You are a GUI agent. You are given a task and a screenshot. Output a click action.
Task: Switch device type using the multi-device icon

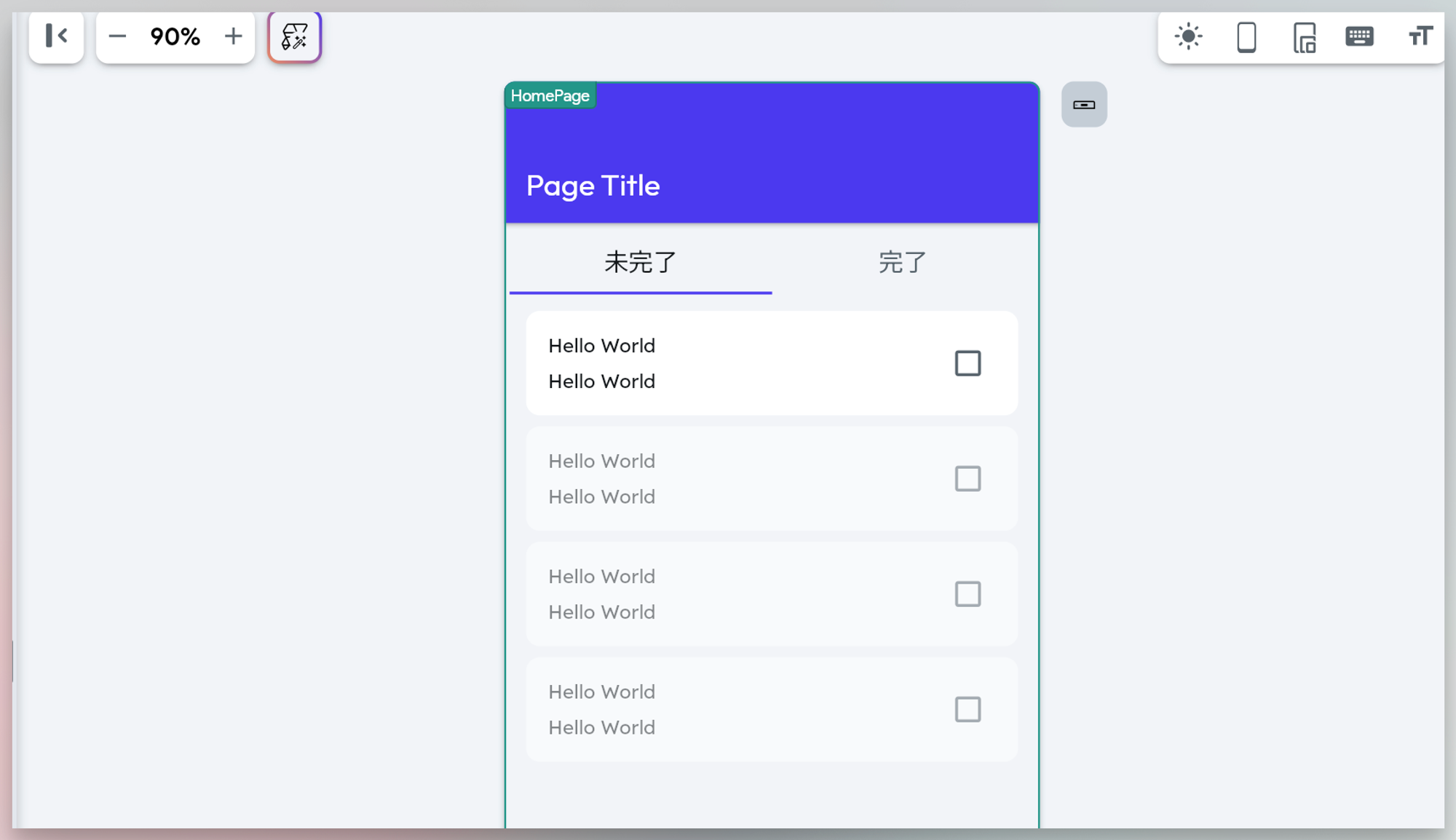[x=1303, y=36]
